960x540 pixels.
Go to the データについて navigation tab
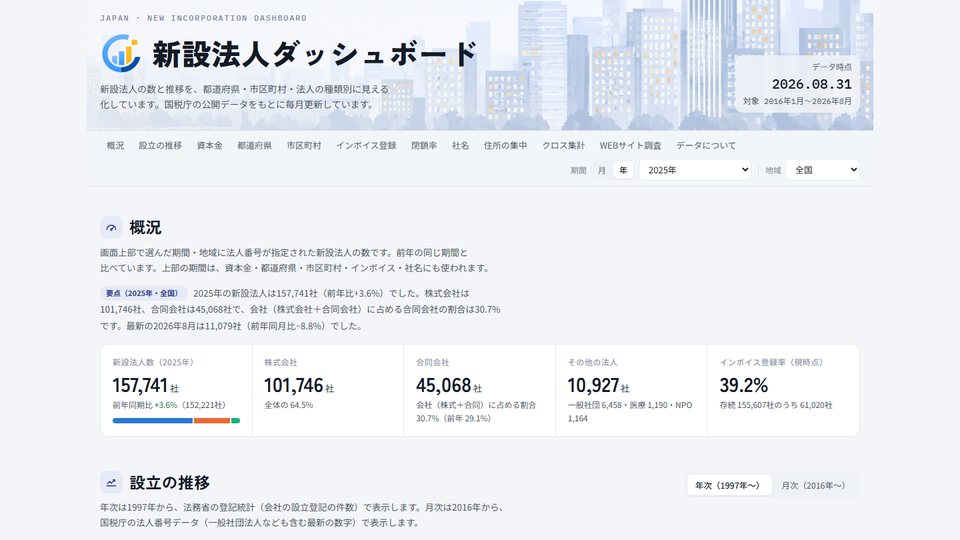pyautogui.click(x=706, y=146)
